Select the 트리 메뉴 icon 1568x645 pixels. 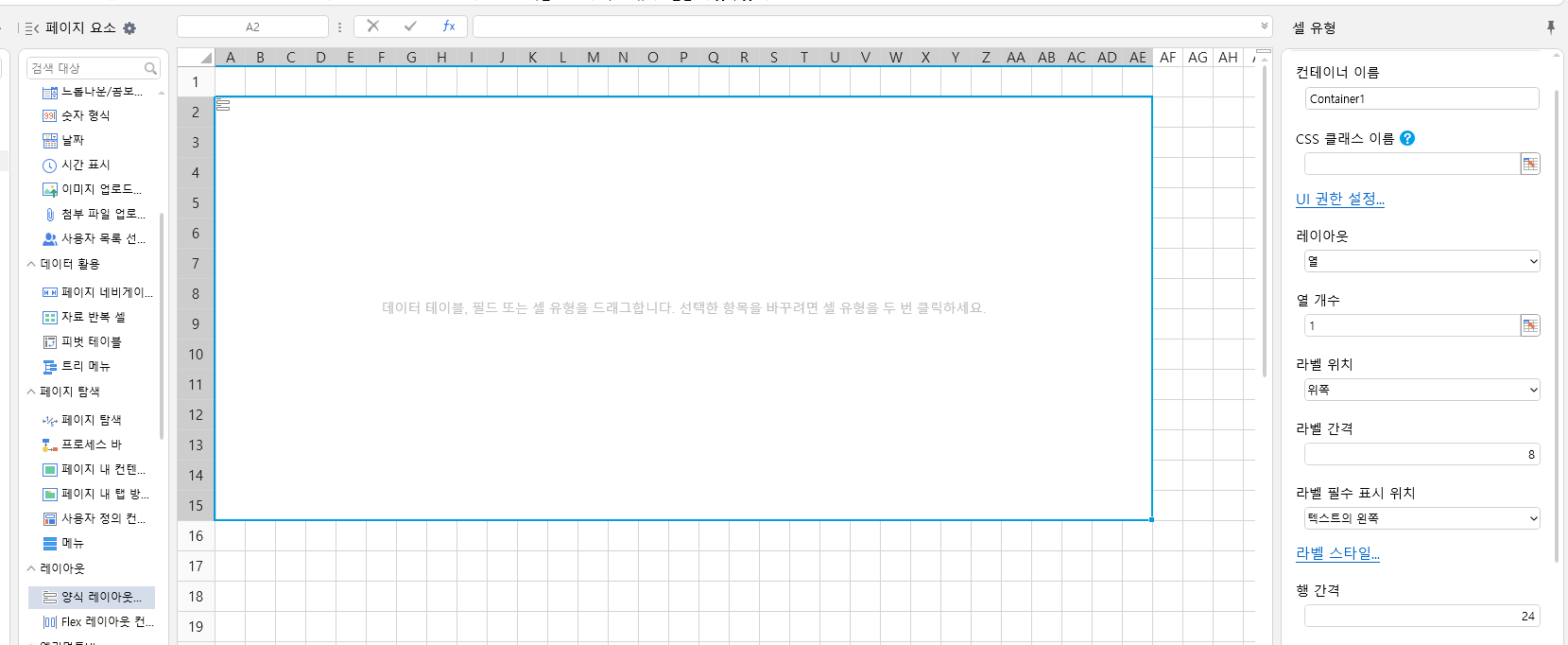pos(50,366)
